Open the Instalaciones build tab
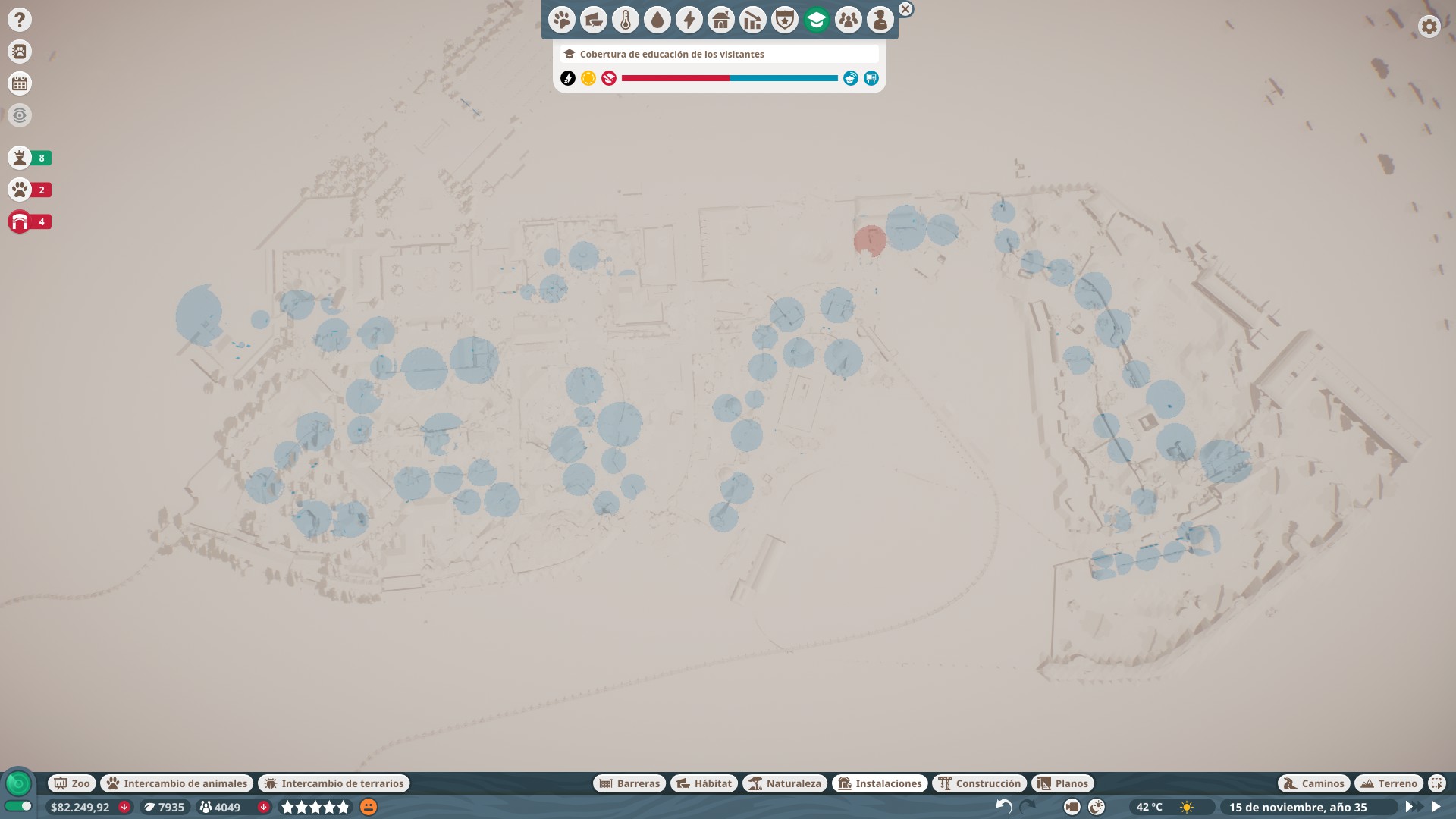 click(880, 783)
